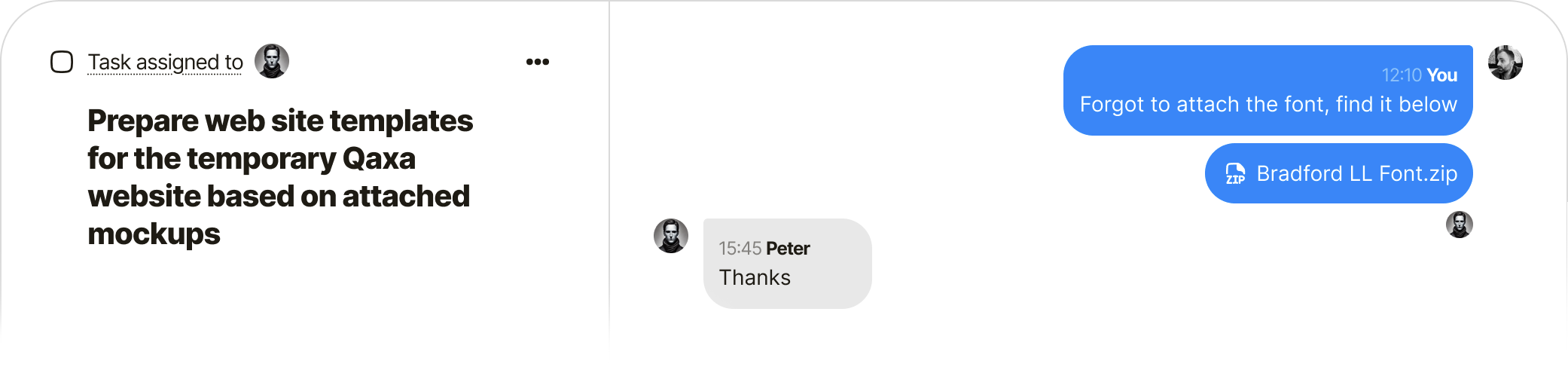The width and height of the screenshot is (1568, 382).
Task: Open Peter's avatar beside the Thanks message
Action: (670, 236)
